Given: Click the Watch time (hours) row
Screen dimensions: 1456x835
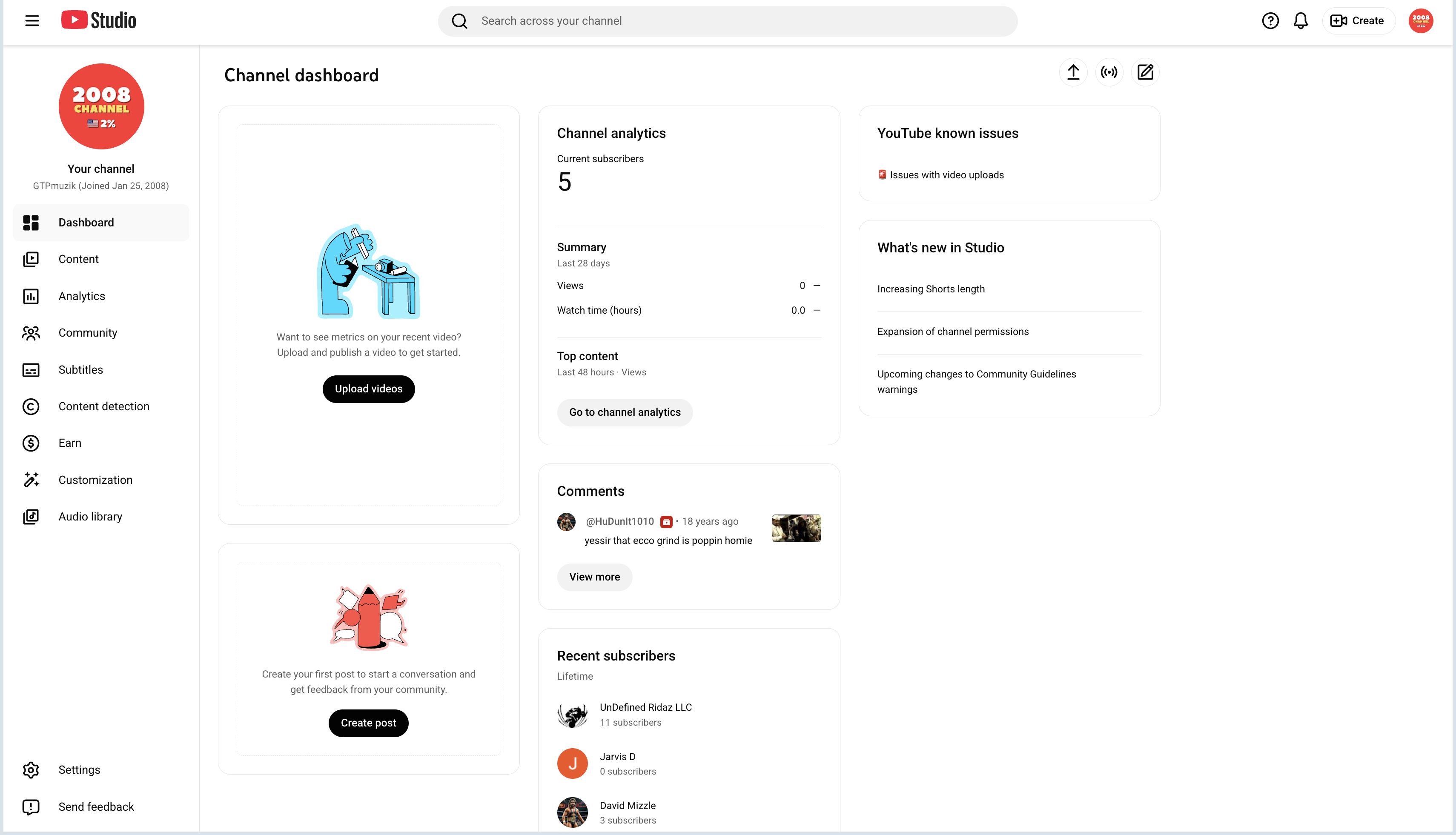Looking at the screenshot, I should coord(688,310).
